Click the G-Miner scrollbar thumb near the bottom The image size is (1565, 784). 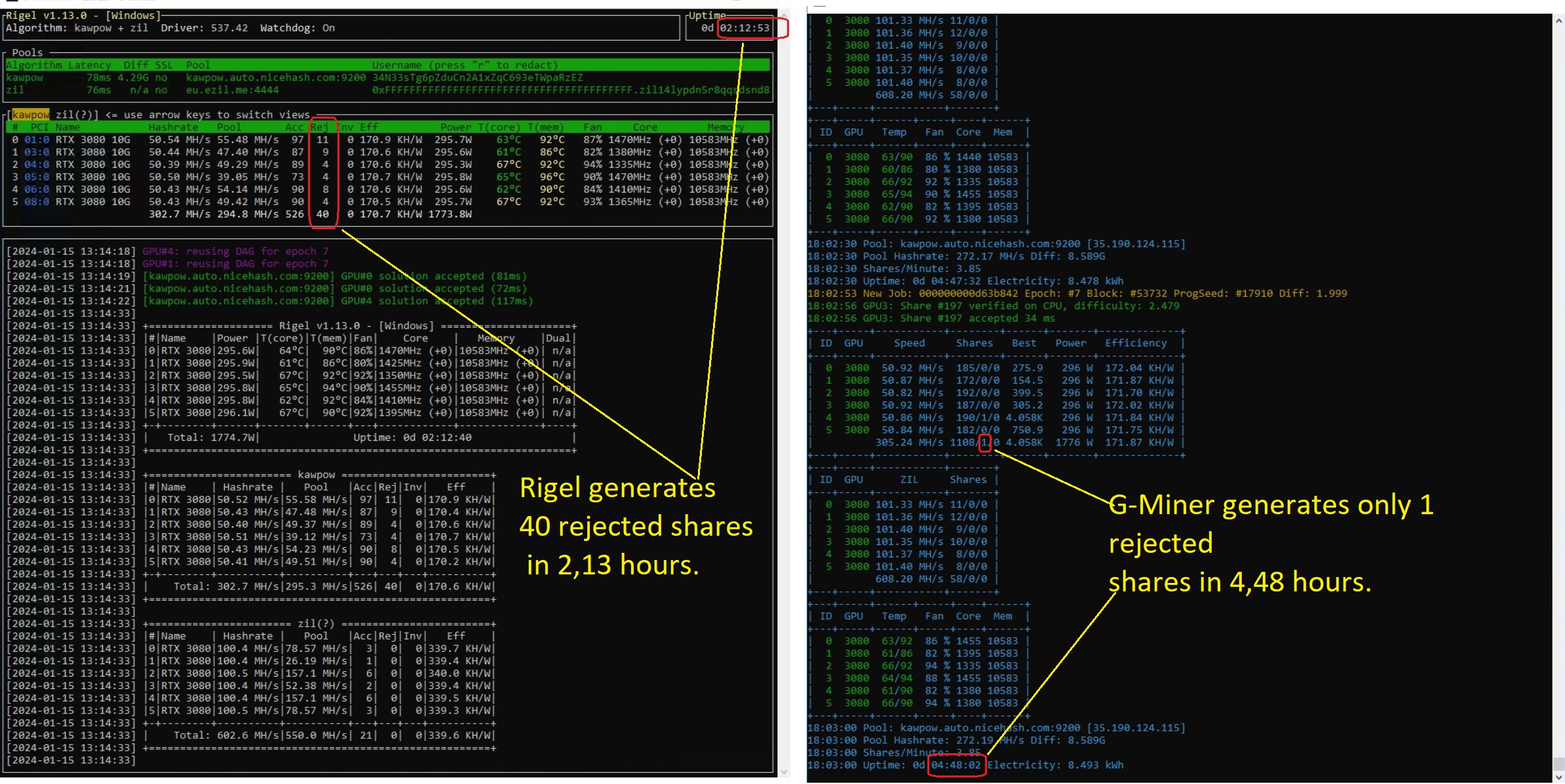(1558, 764)
